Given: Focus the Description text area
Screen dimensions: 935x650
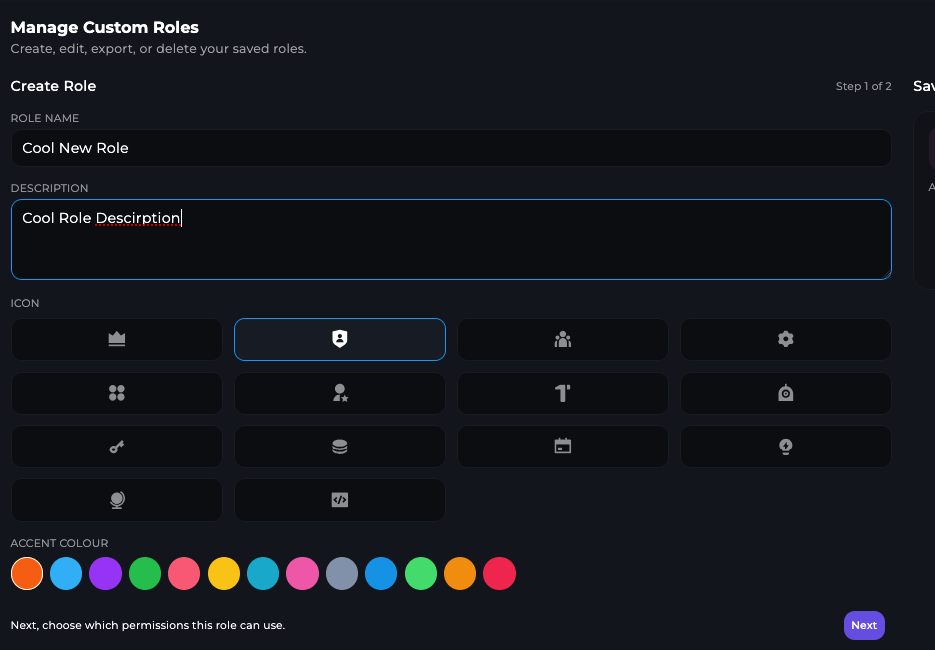Looking at the screenshot, I should pos(450,240).
